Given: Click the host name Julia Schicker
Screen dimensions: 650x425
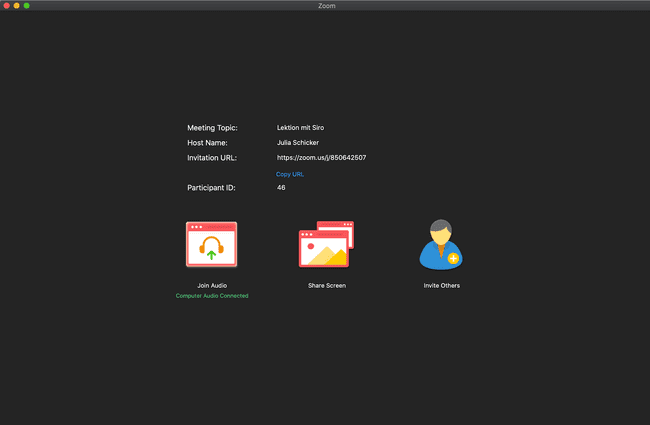Looking at the screenshot, I should (x=298, y=143).
